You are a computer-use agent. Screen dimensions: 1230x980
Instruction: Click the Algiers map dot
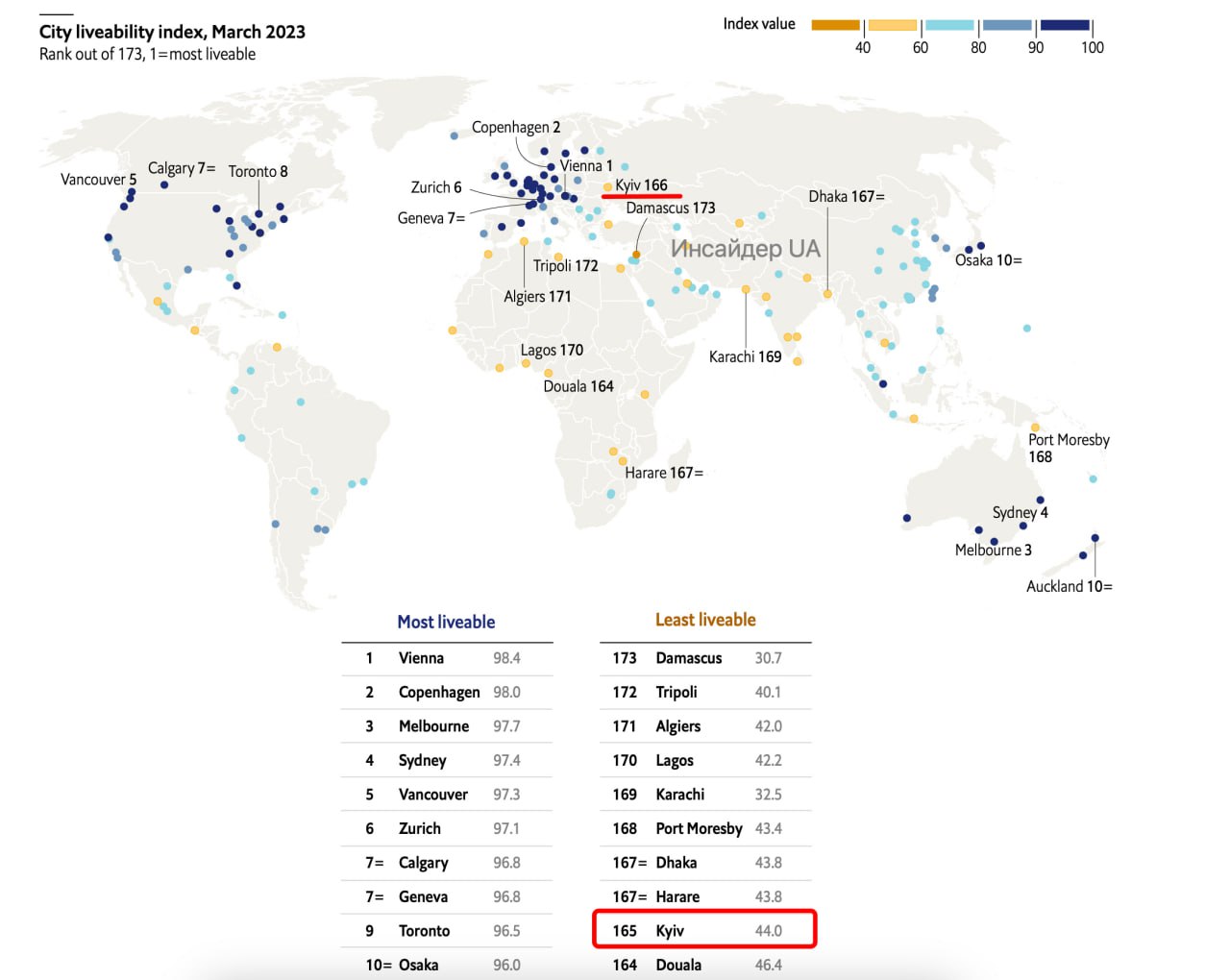(524, 241)
